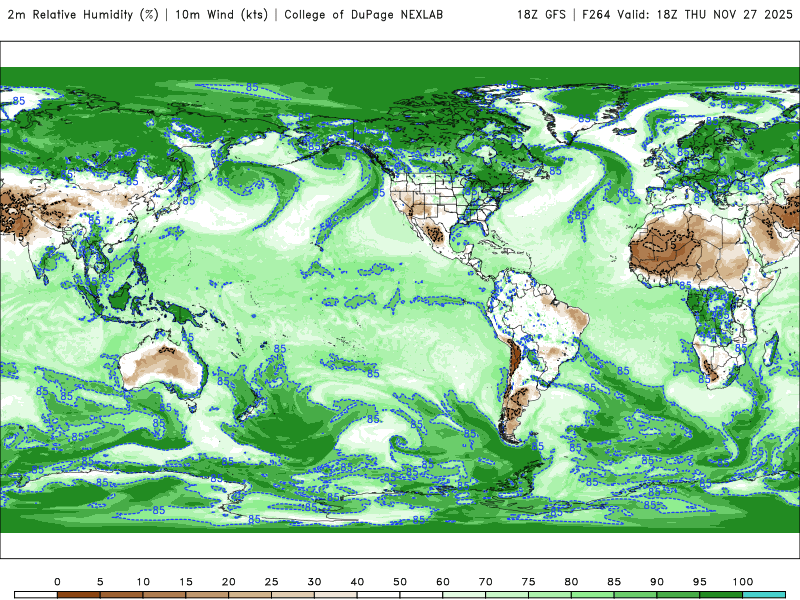Image resolution: width=800 pixels, height=600 pixels.
Task: Select the legend label '30'
Action: 314,582
